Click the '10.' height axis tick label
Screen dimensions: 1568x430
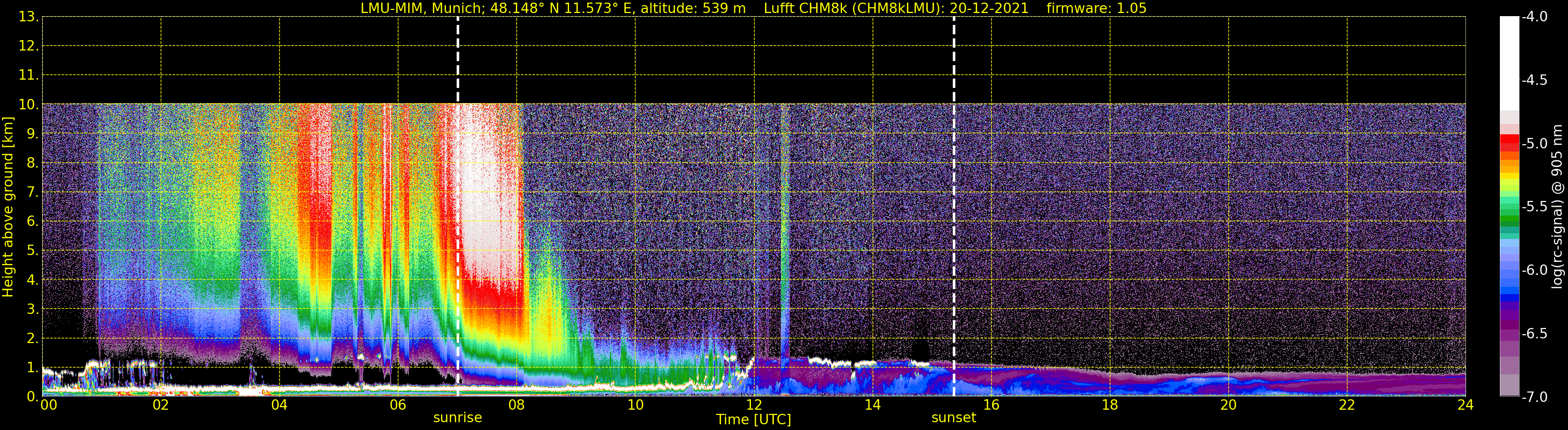pos(28,105)
